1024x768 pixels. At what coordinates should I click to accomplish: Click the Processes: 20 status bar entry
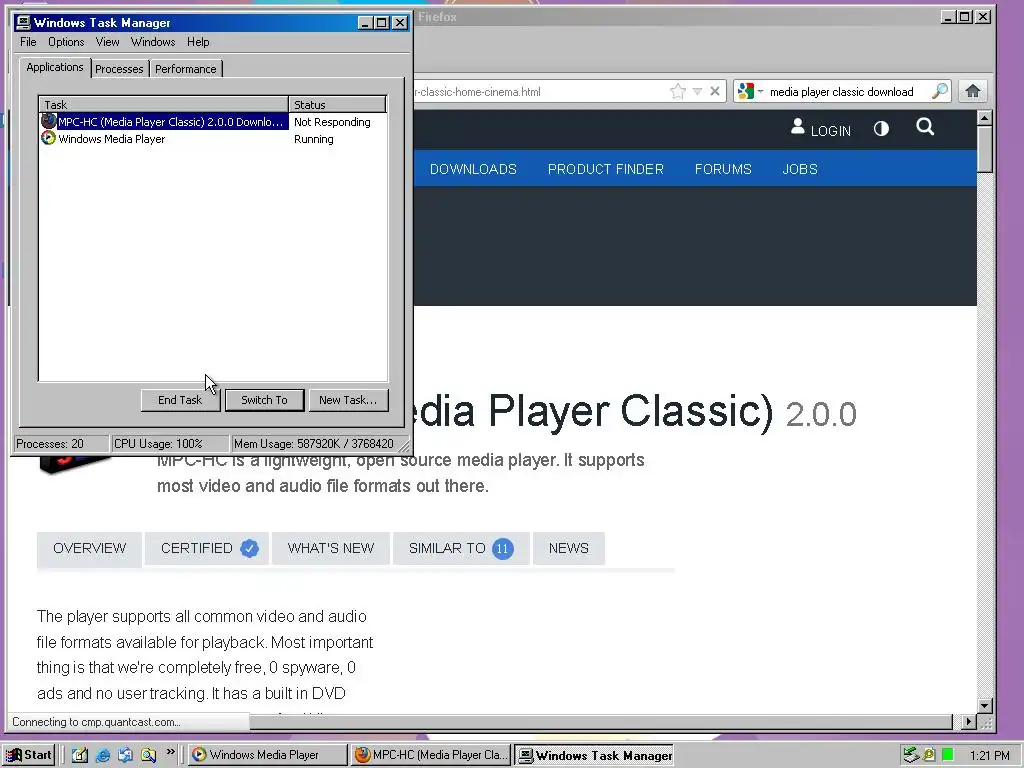tap(61, 443)
